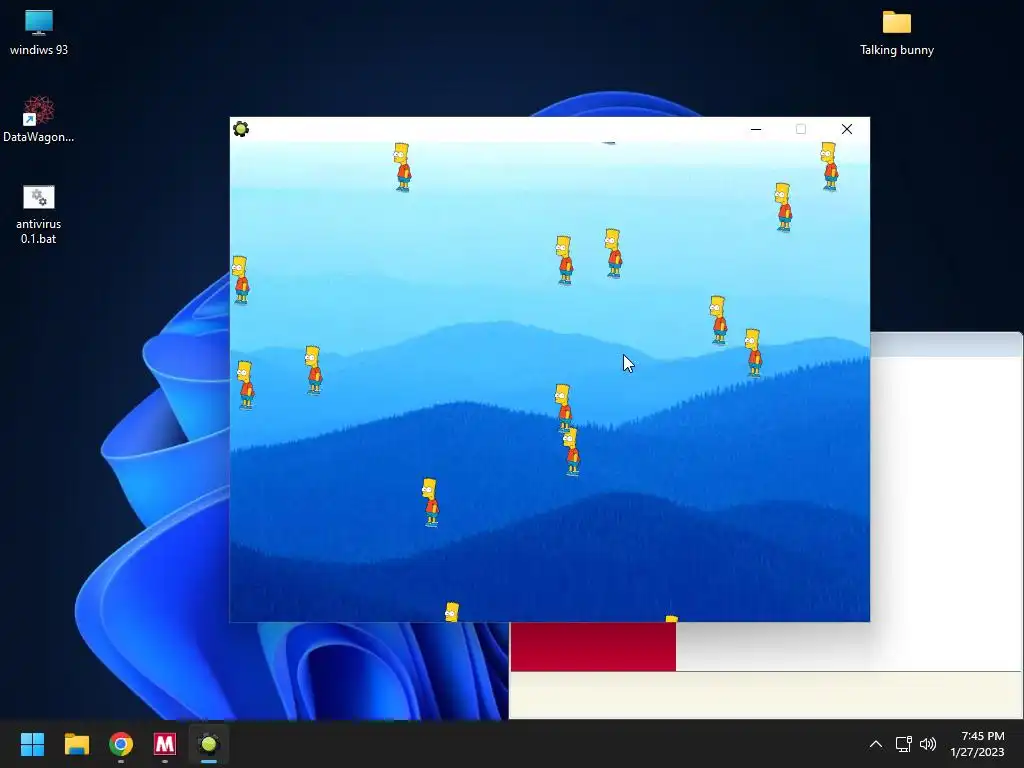
Task: Click the red block in the background window
Action: click(593, 646)
